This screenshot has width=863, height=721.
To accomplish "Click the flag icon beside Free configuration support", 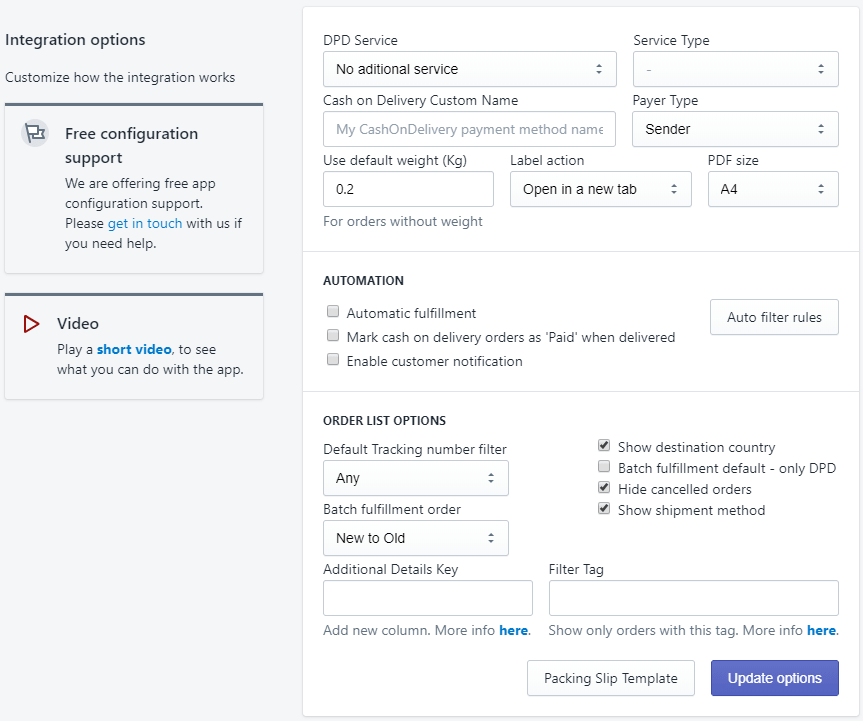I will coord(35,133).
